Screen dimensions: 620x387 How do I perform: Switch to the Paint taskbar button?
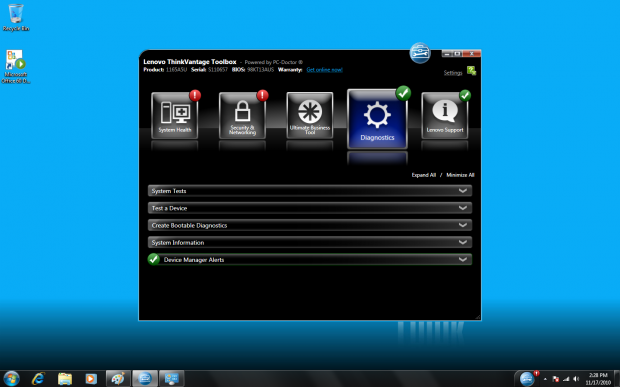coord(118,379)
